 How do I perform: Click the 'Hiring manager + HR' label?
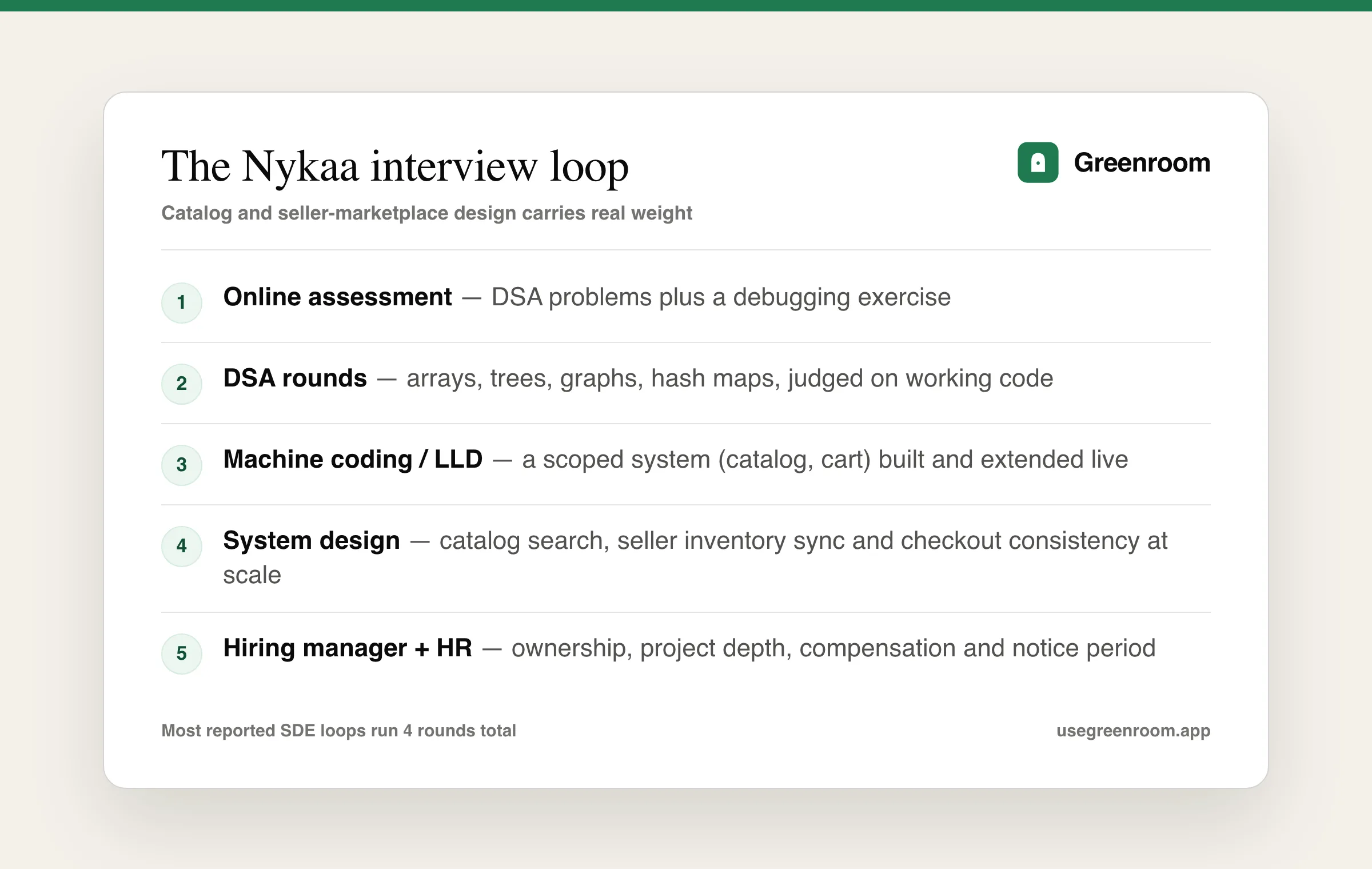tap(348, 648)
